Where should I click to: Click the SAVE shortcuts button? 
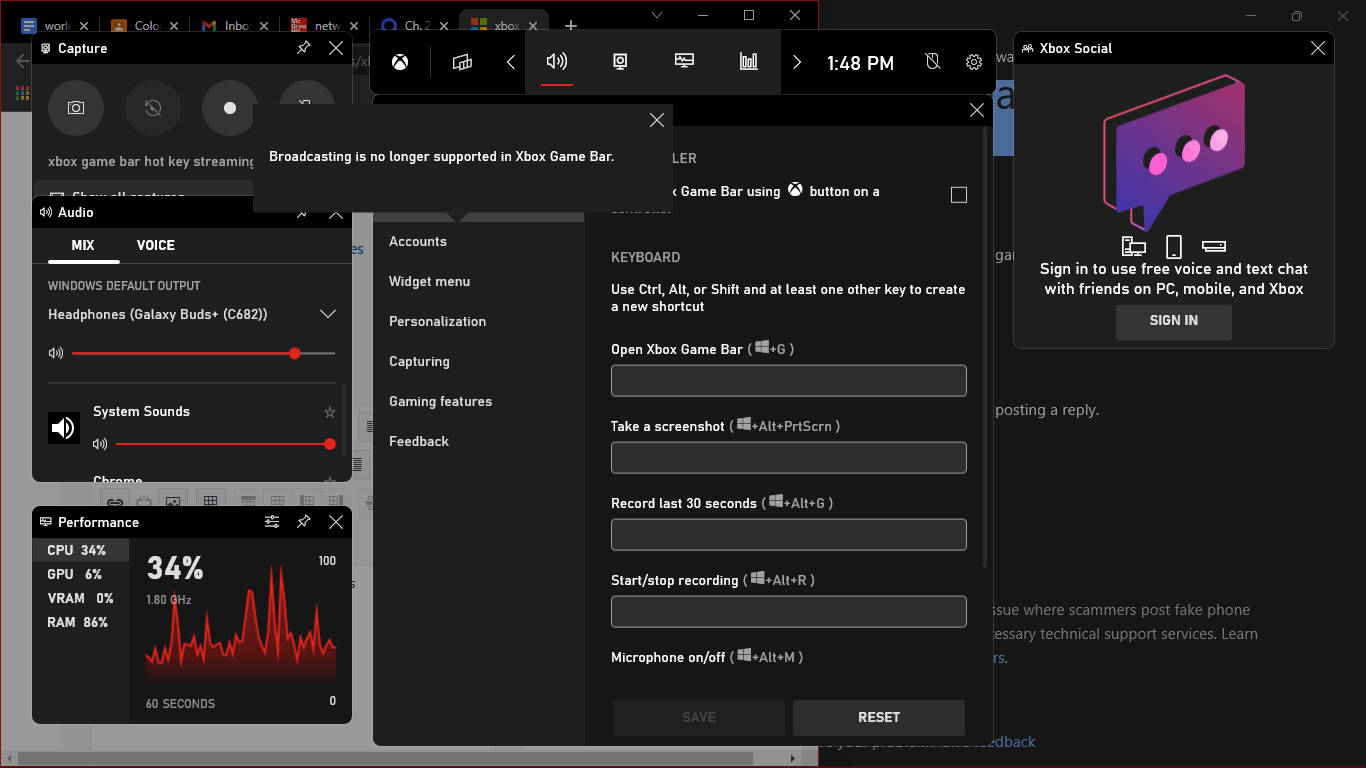click(x=699, y=717)
